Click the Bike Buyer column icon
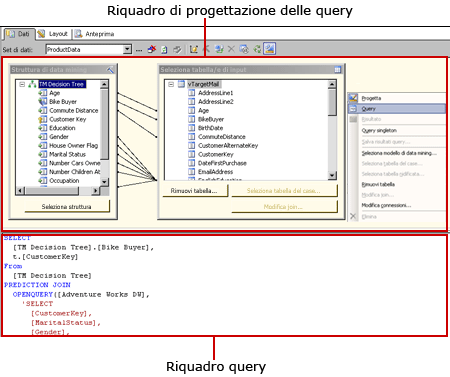 tap(43, 102)
